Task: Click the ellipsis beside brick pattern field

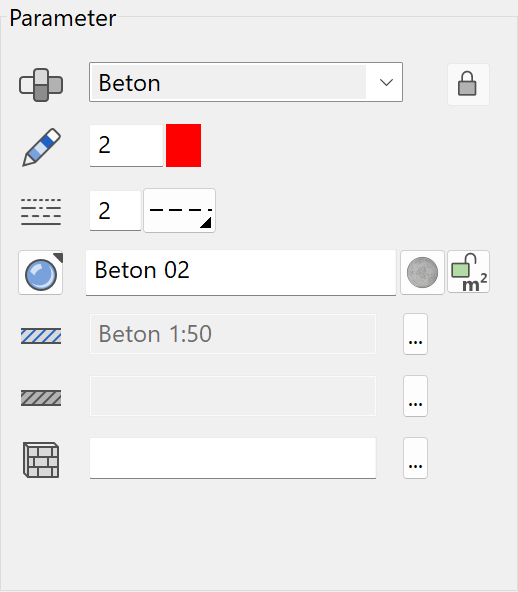Action: pos(415,458)
